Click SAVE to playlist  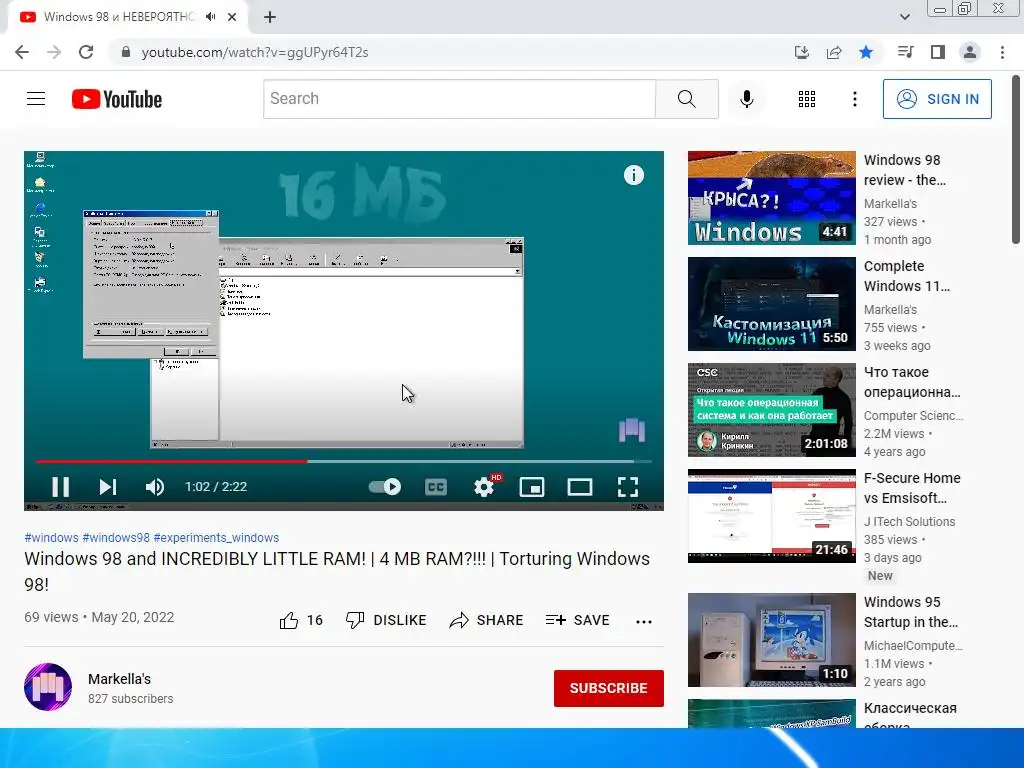577,620
